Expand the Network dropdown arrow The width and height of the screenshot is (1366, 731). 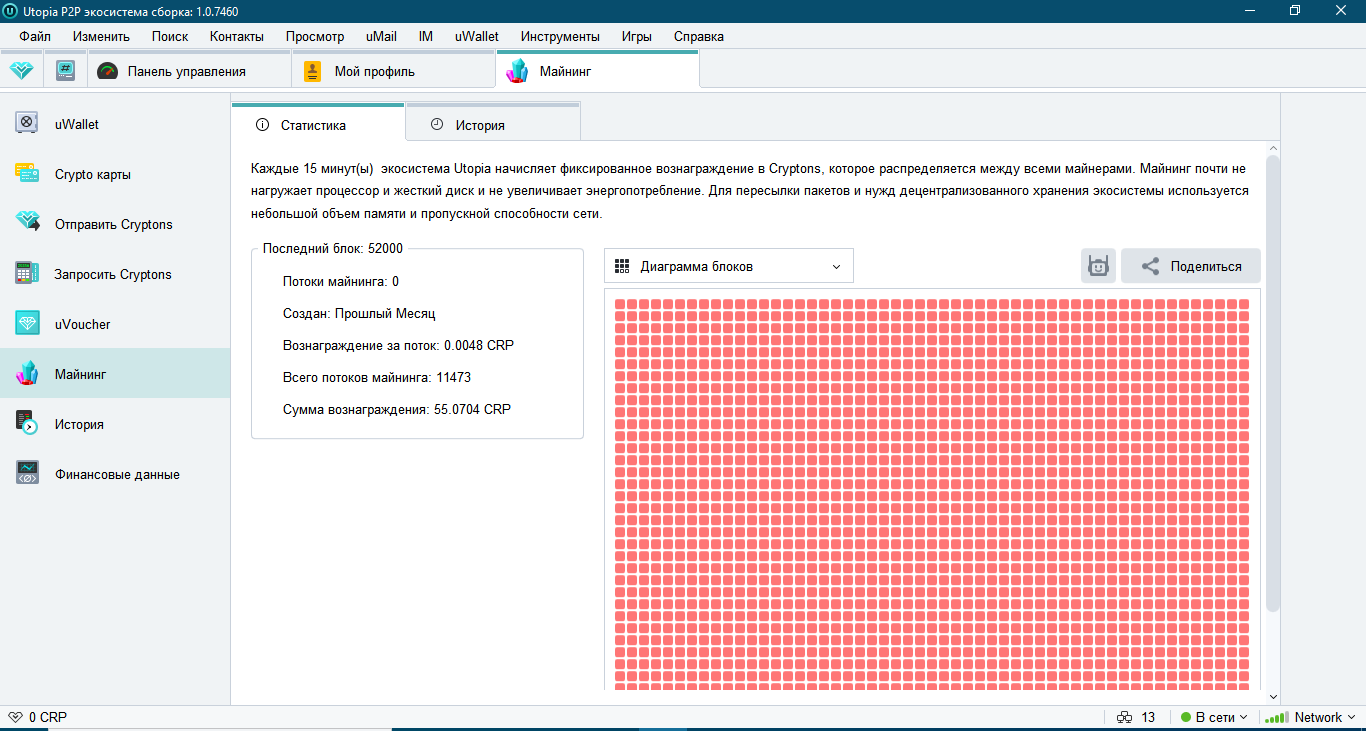point(1351,717)
